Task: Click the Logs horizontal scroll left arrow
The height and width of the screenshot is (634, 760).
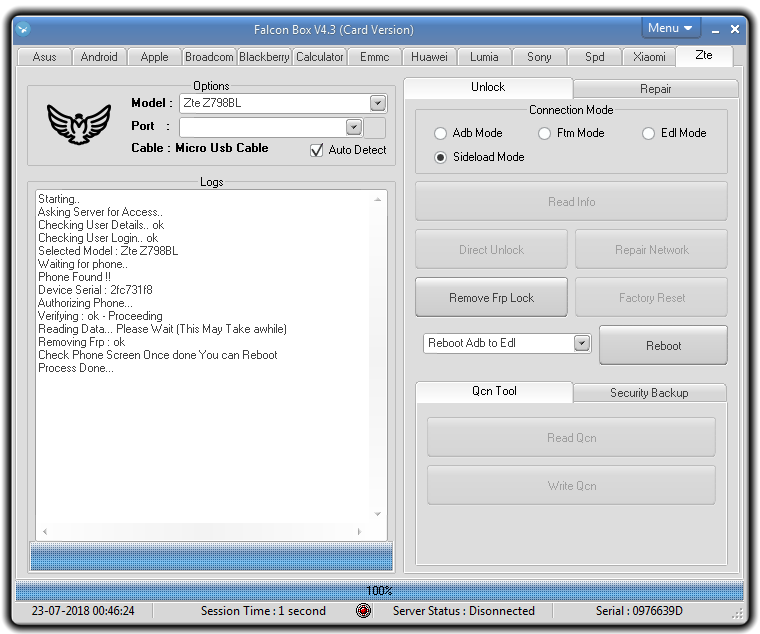Action: 45,532
